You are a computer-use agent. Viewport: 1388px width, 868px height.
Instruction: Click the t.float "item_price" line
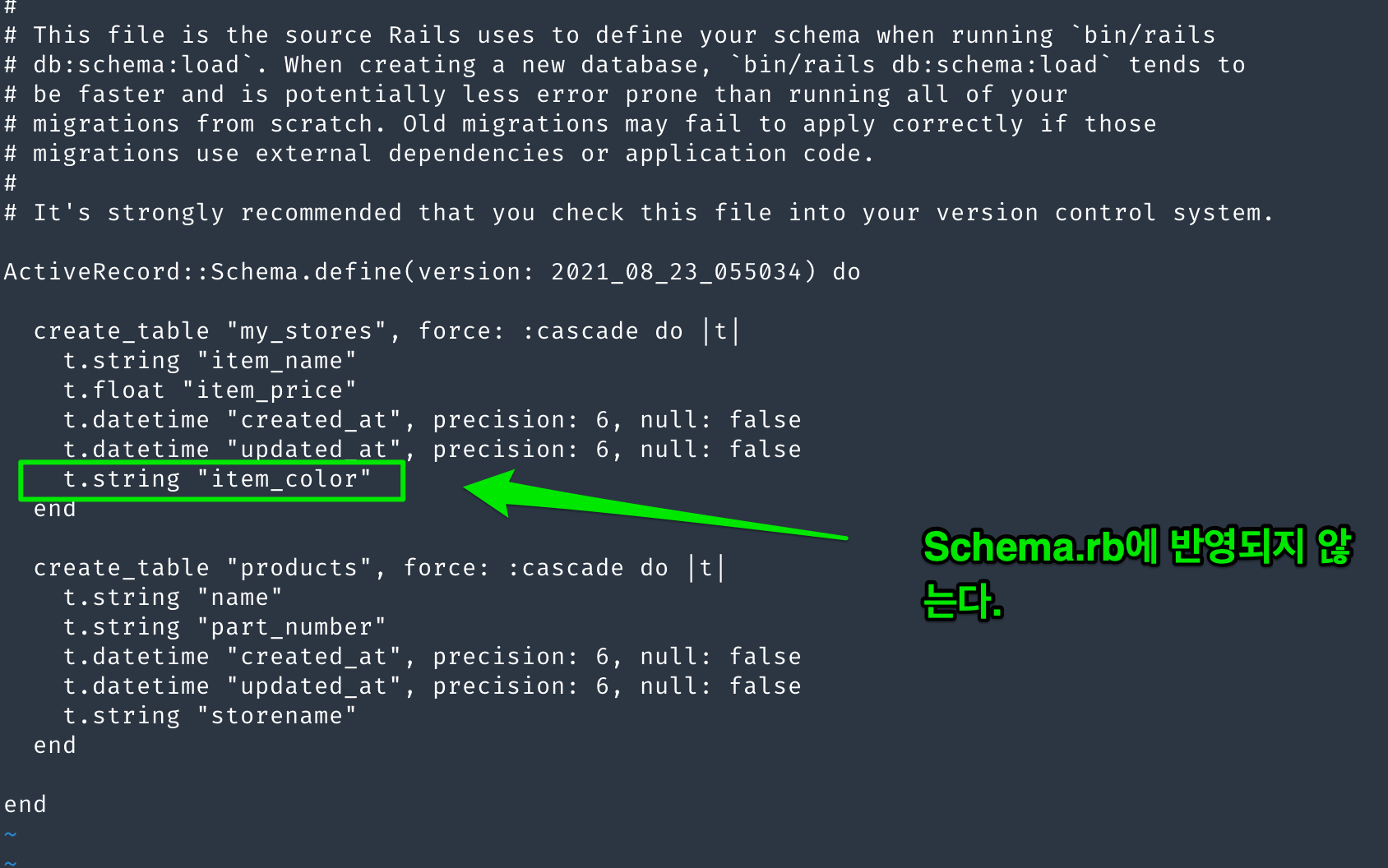pos(210,390)
